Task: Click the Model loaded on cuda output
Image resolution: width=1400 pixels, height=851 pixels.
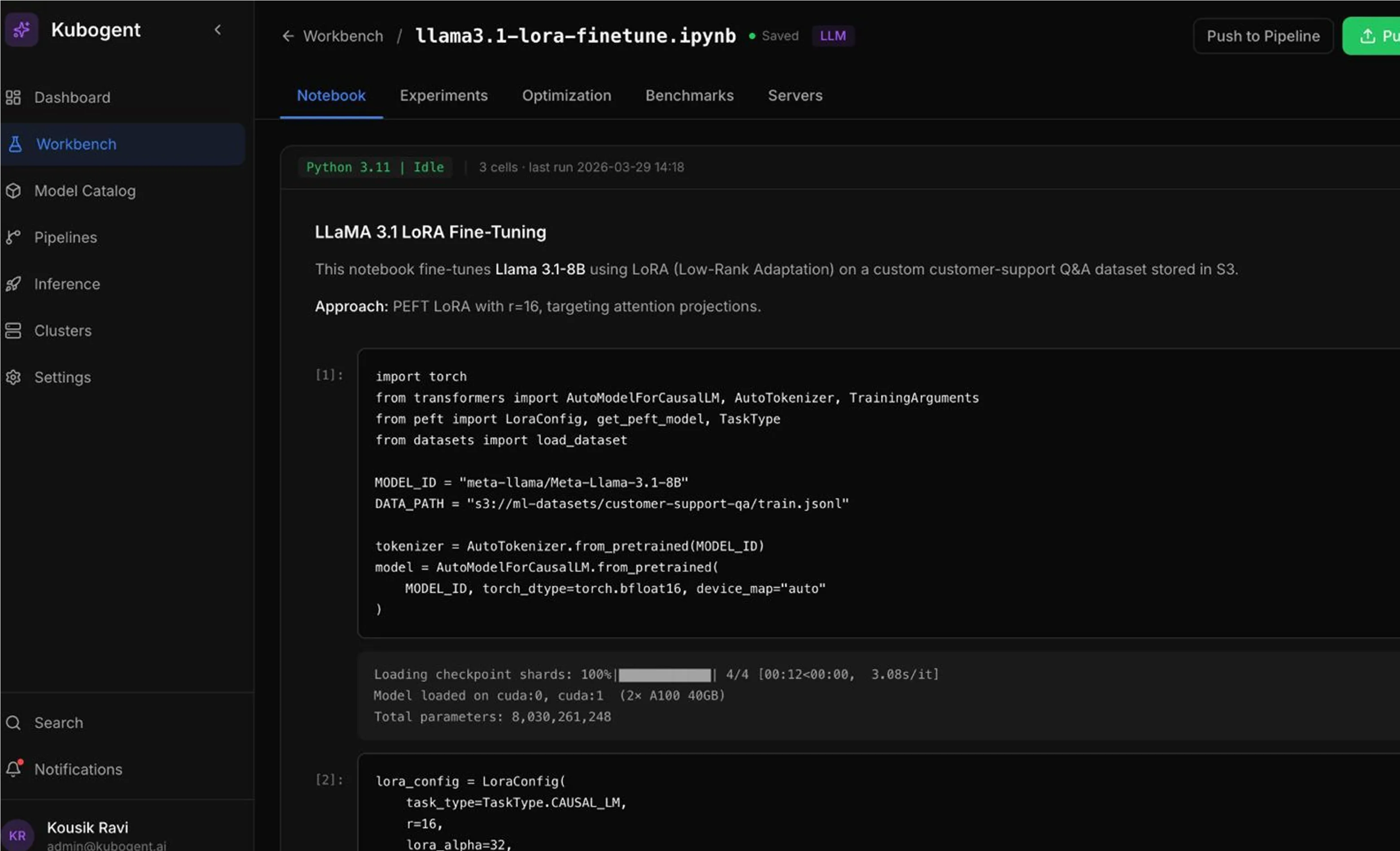Action: tap(549, 695)
